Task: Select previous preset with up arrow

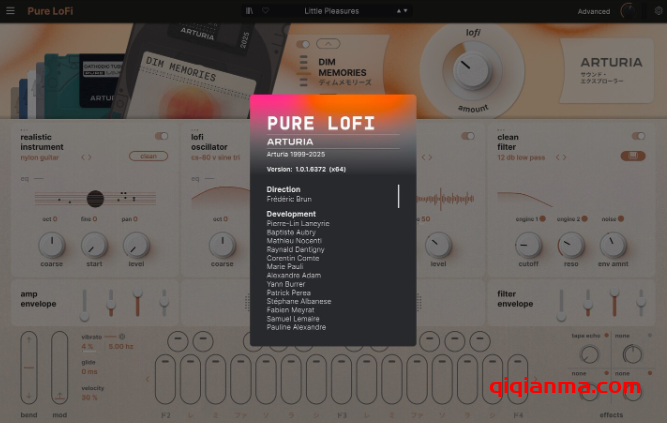Action: [x=399, y=11]
